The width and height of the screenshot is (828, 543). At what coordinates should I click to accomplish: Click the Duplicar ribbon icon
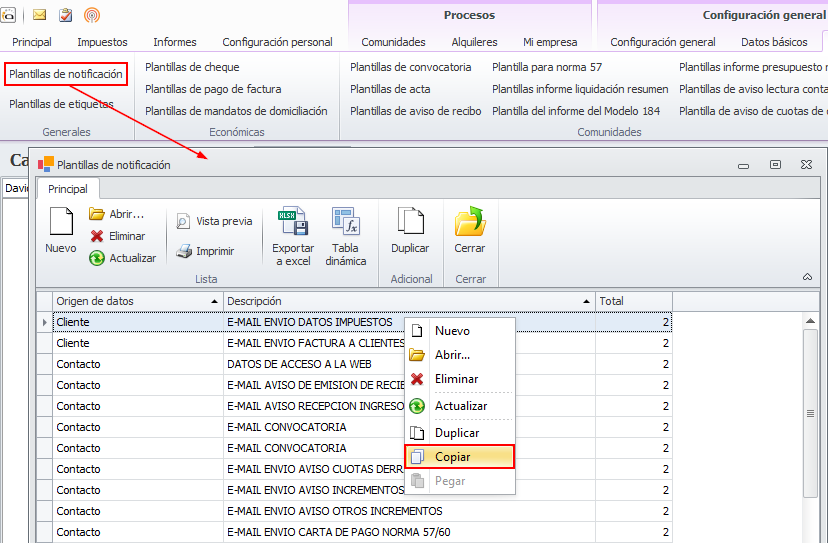[409, 222]
